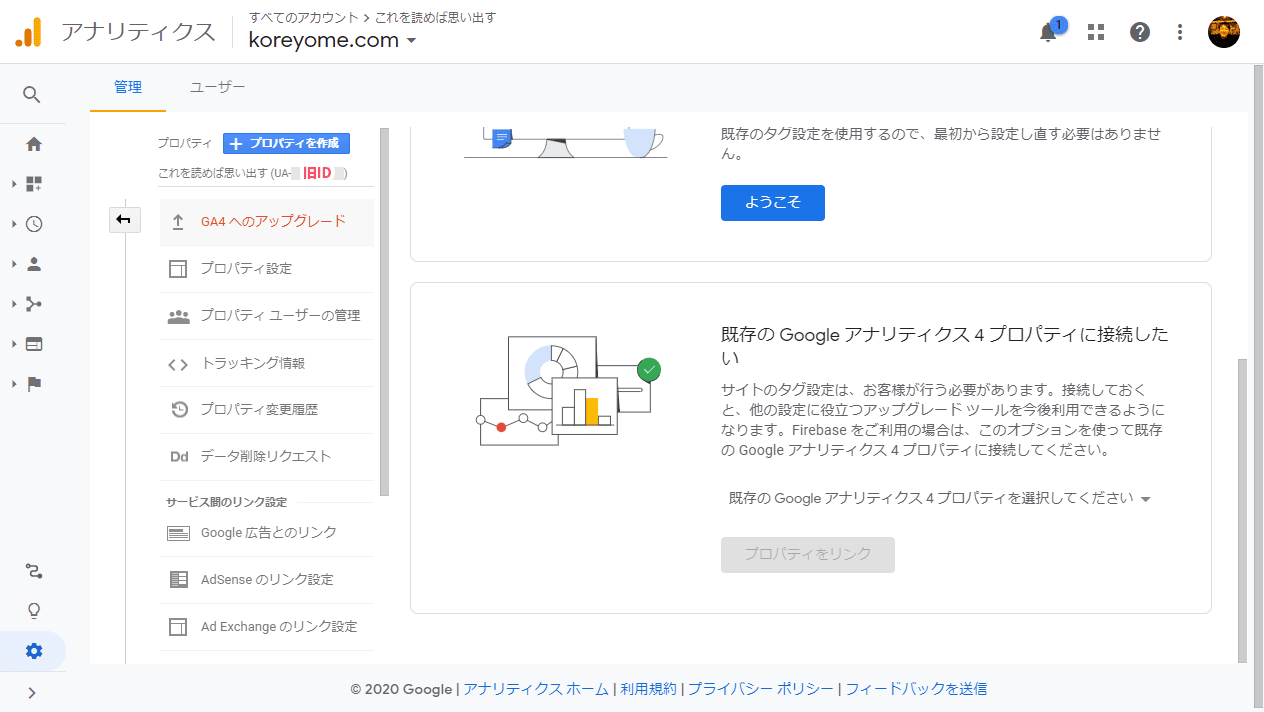Open トラッキング情報 menu item
The height and width of the screenshot is (712, 1264).
(267, 363)
